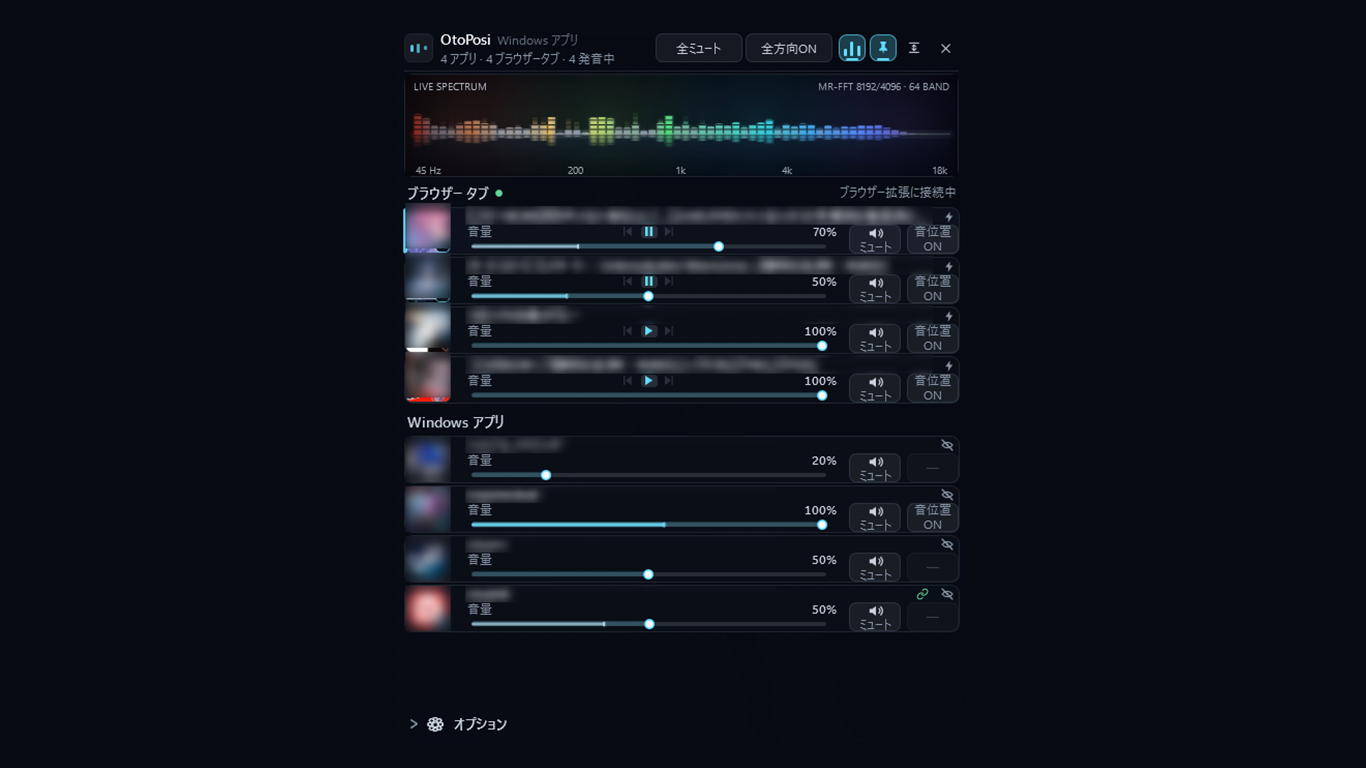Click the green link icon on the last Windows app
This screenshot has width=1366, height=768.
tap(923, 594)
